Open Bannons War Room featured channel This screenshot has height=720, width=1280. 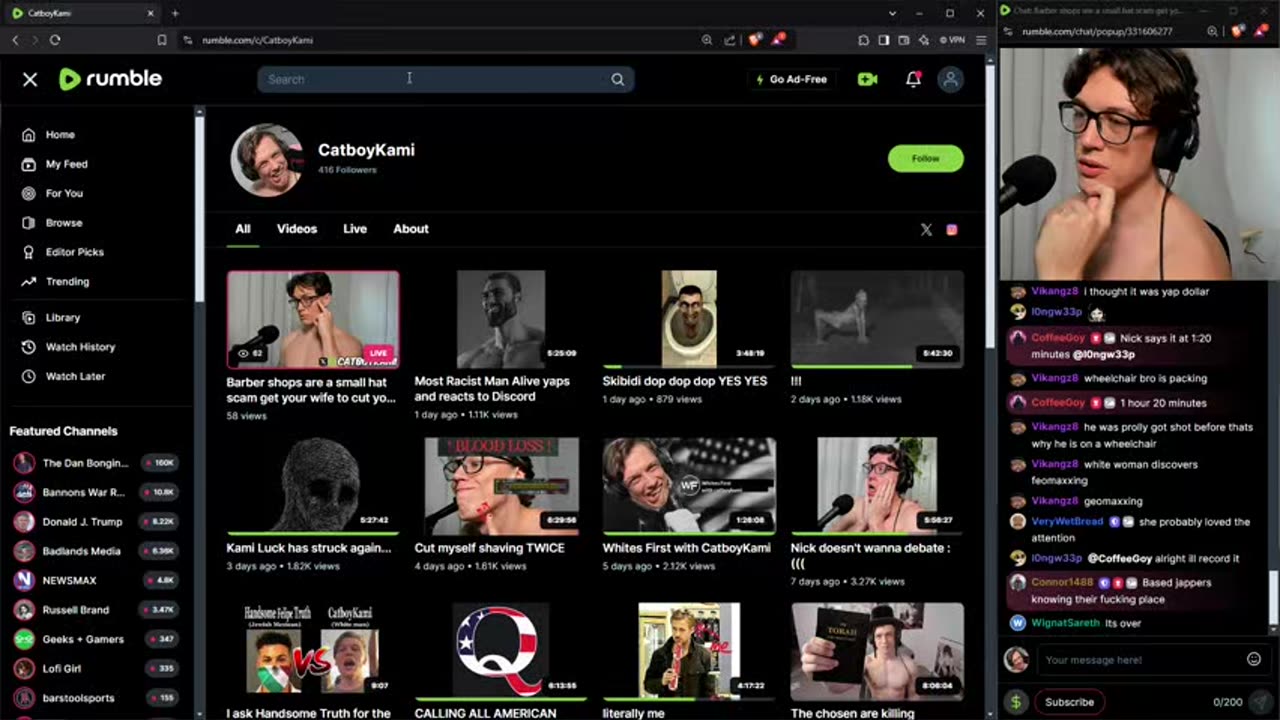[97, 492]
